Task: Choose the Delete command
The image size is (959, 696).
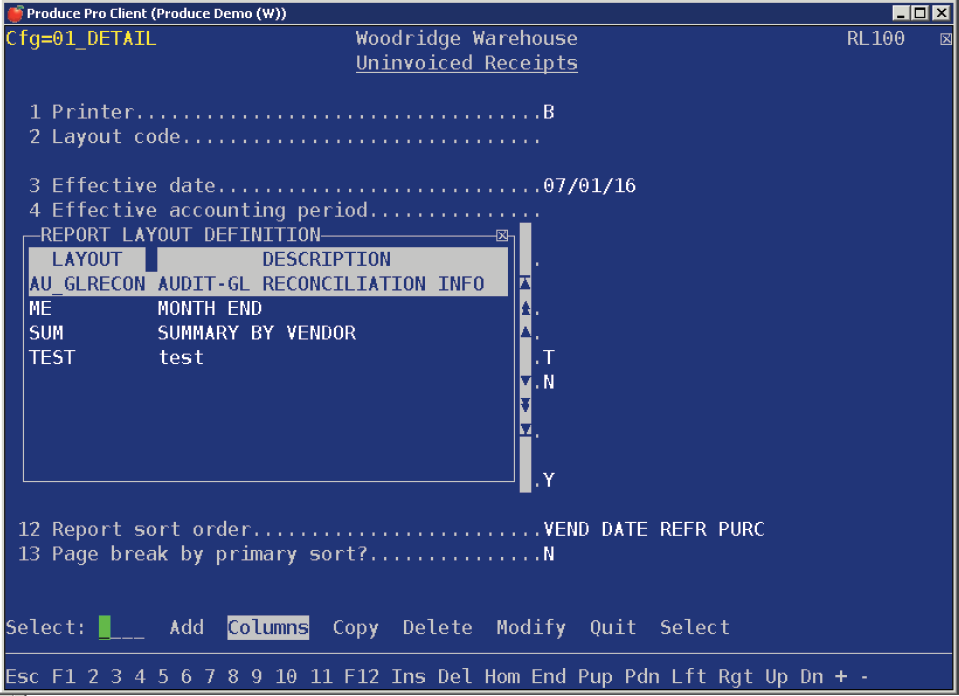Action: tap(437, 627)
